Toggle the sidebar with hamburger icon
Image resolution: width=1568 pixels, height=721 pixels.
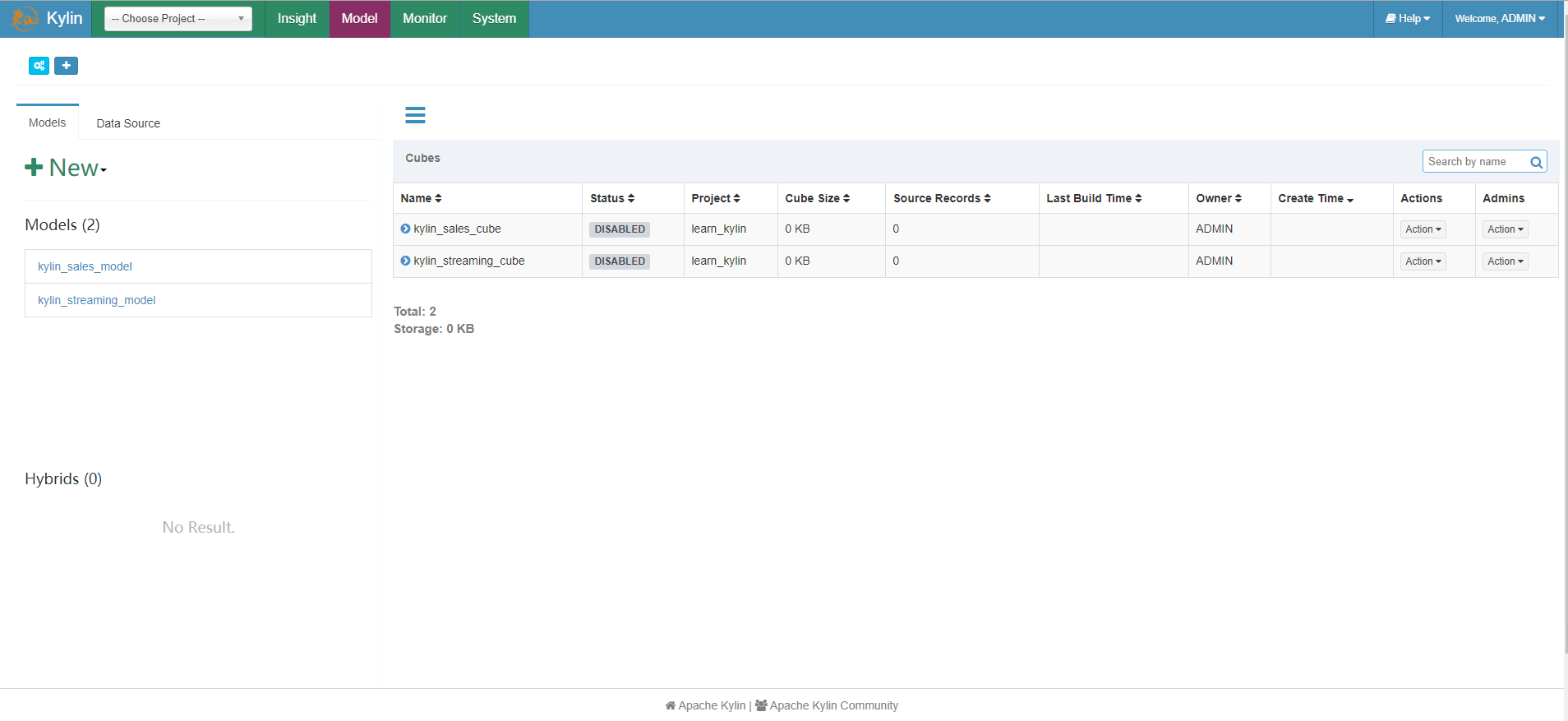click(415, 115)
